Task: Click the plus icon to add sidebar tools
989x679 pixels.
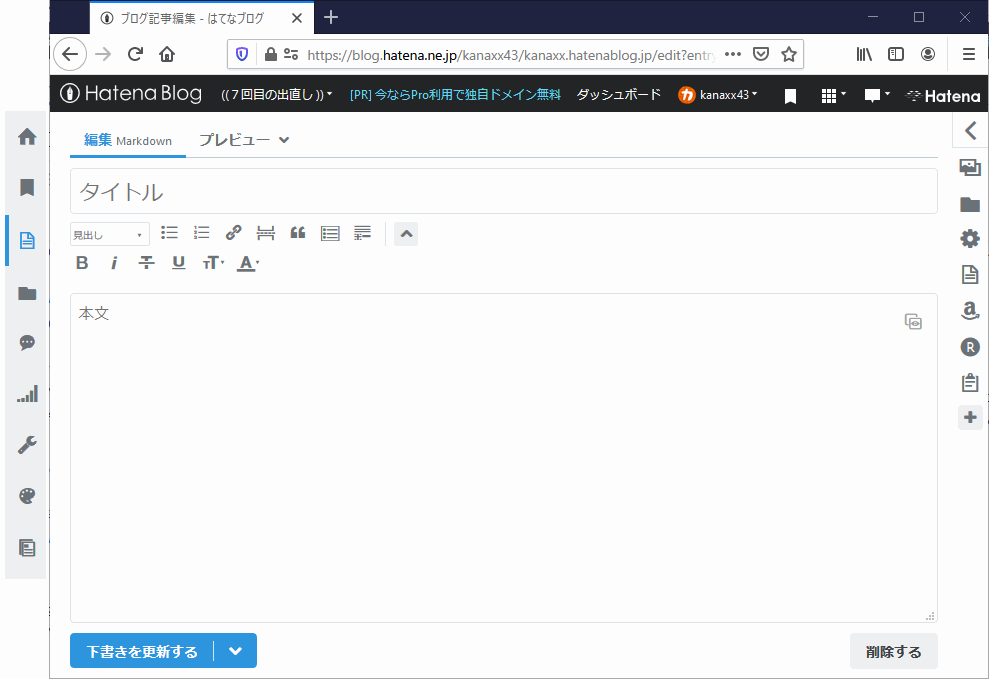Action: [x=970, y=417]
